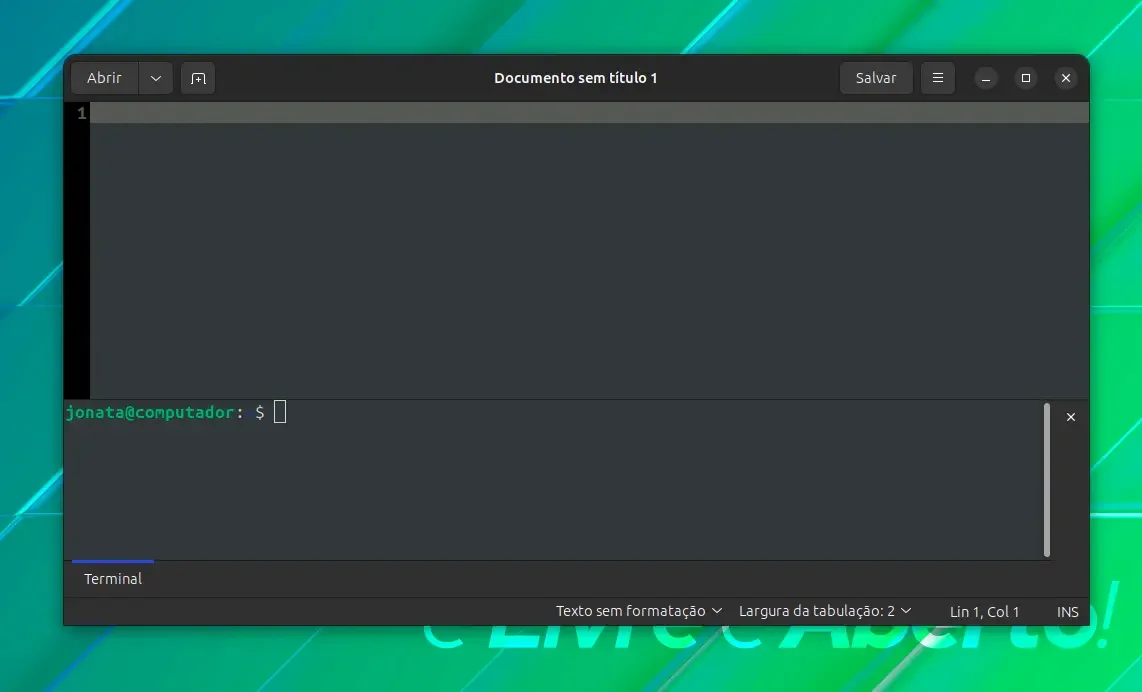Select the Terminal tab in the bottom panel
This screenshot has height=692, width=1142.
click(x=113, y=578)
